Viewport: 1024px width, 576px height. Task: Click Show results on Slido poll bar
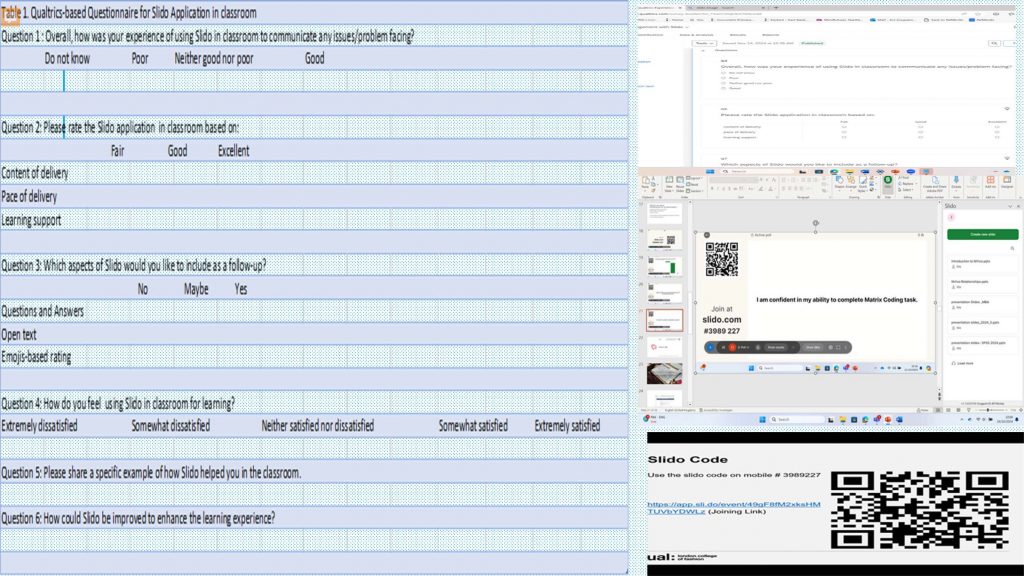coord(776,347)
